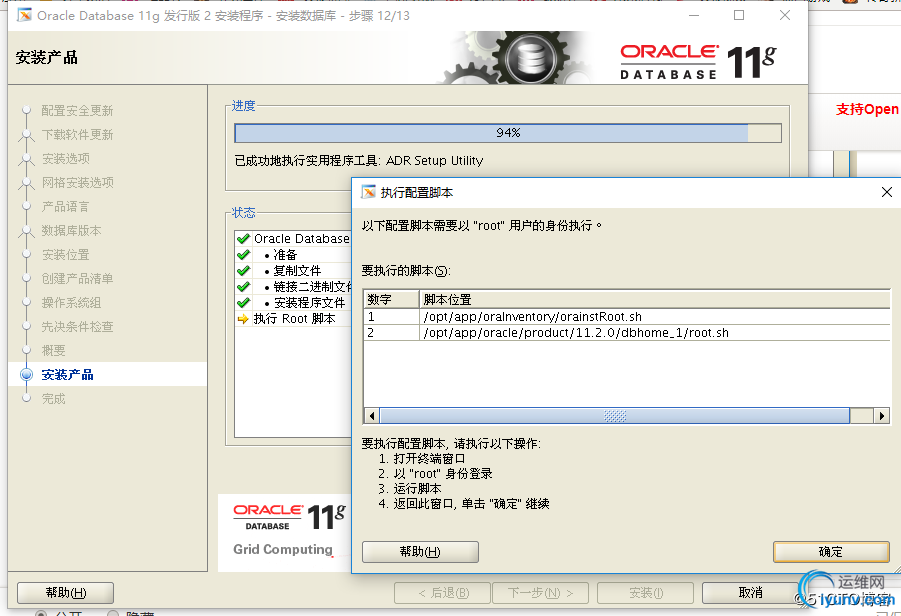901x616 pixels.
Task: Click the 复制文件 status row
Action: (x=294, y=271)
